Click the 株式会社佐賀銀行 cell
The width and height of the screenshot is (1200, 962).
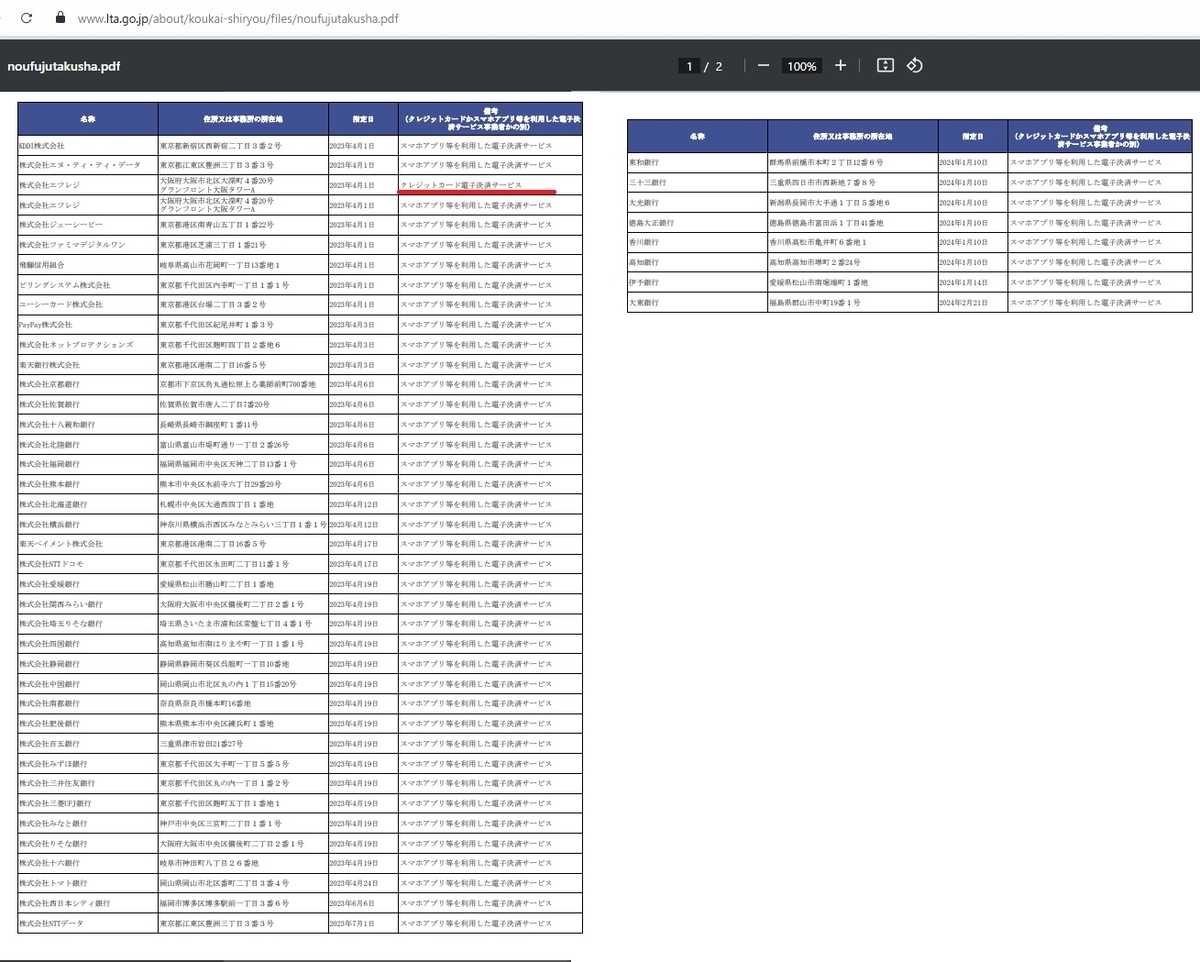[88, 405]
